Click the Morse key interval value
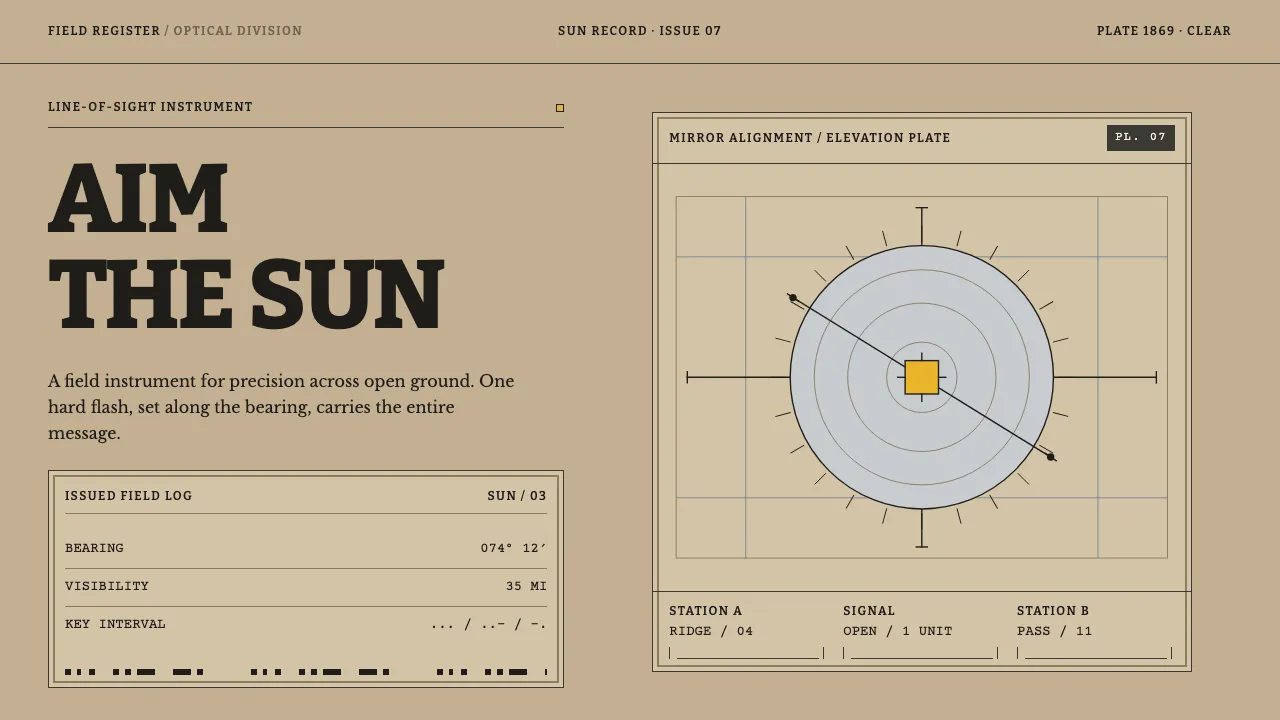The image size is (1280, 720). point(489,624)
